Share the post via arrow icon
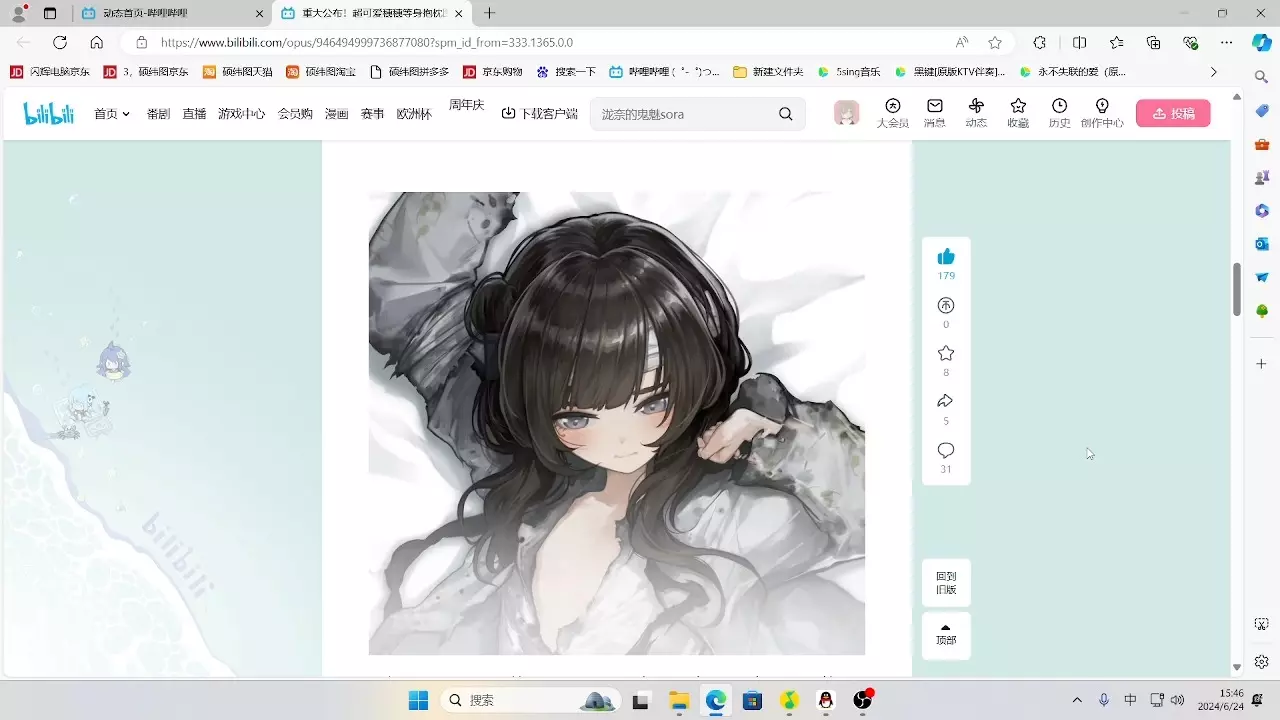The image size is (1280, 720). click(946, 401)
